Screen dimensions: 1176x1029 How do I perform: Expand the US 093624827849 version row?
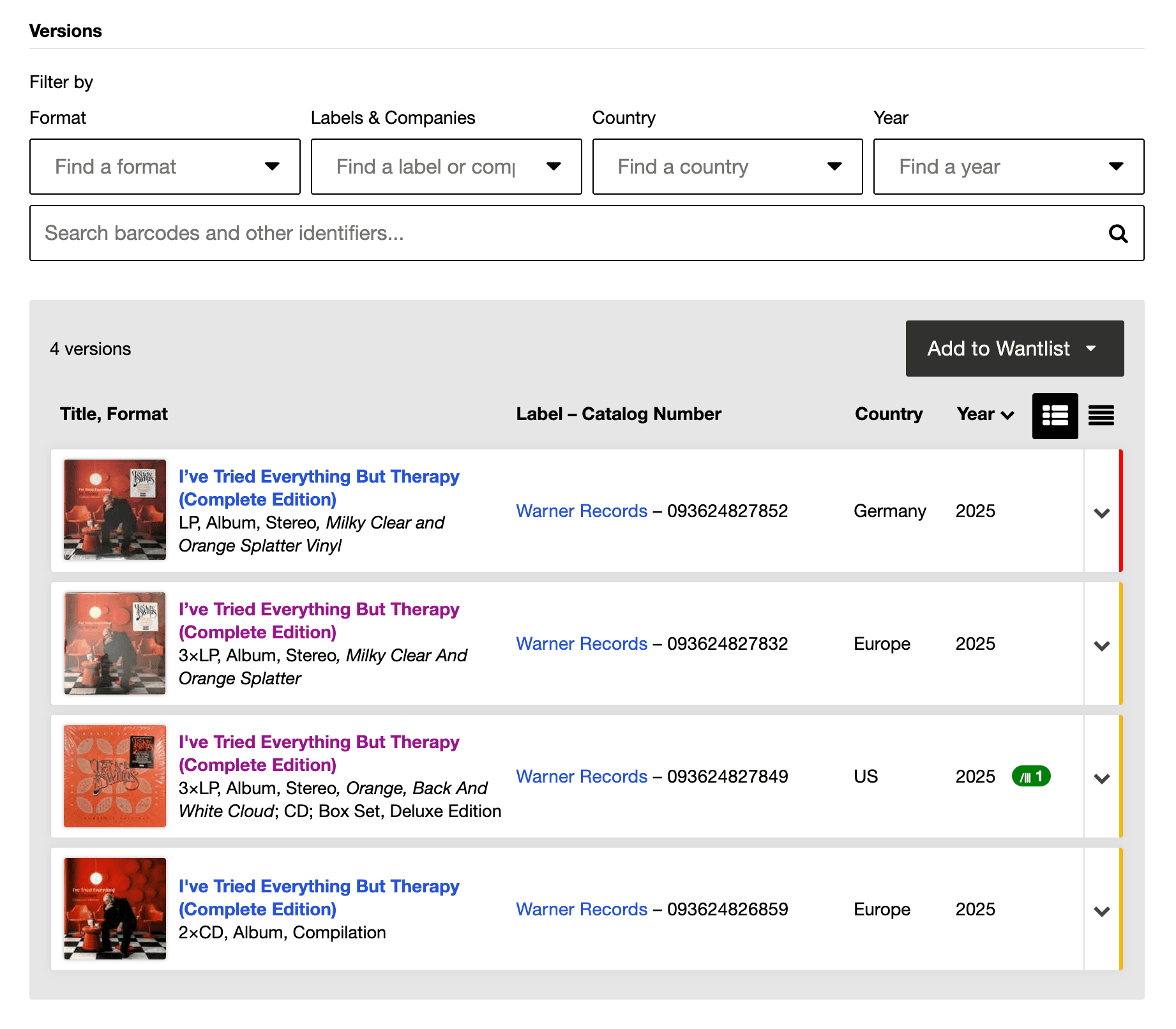pyautogui.click(x=1102, y=778)
